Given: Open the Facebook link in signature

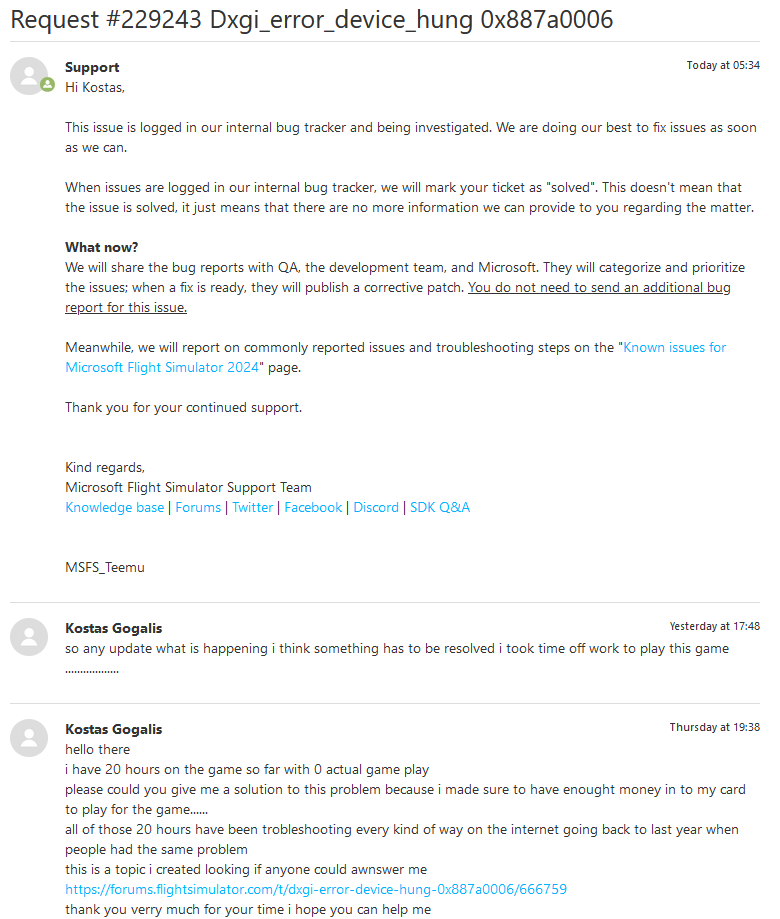Looking at the screenshot, I should pos(313,507).
